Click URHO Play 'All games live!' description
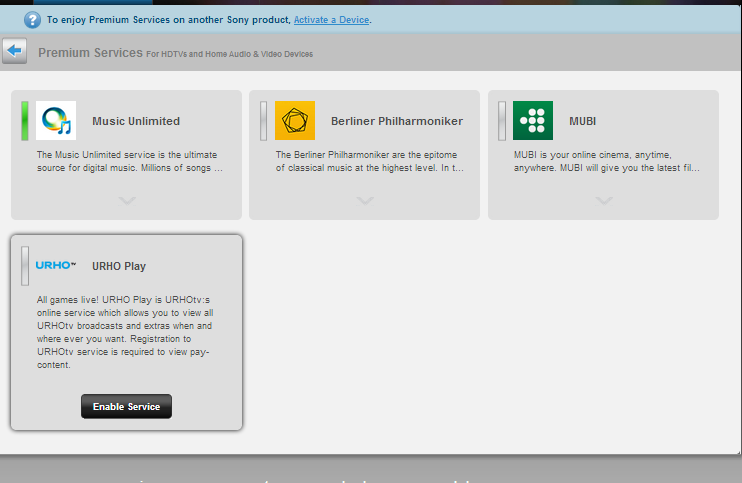 pos(125,332)
